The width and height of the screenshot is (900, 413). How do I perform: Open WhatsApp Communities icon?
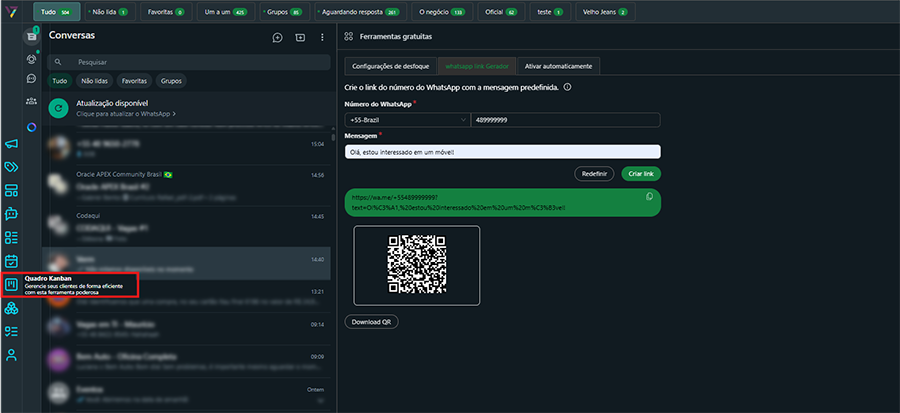coord(32,100)
